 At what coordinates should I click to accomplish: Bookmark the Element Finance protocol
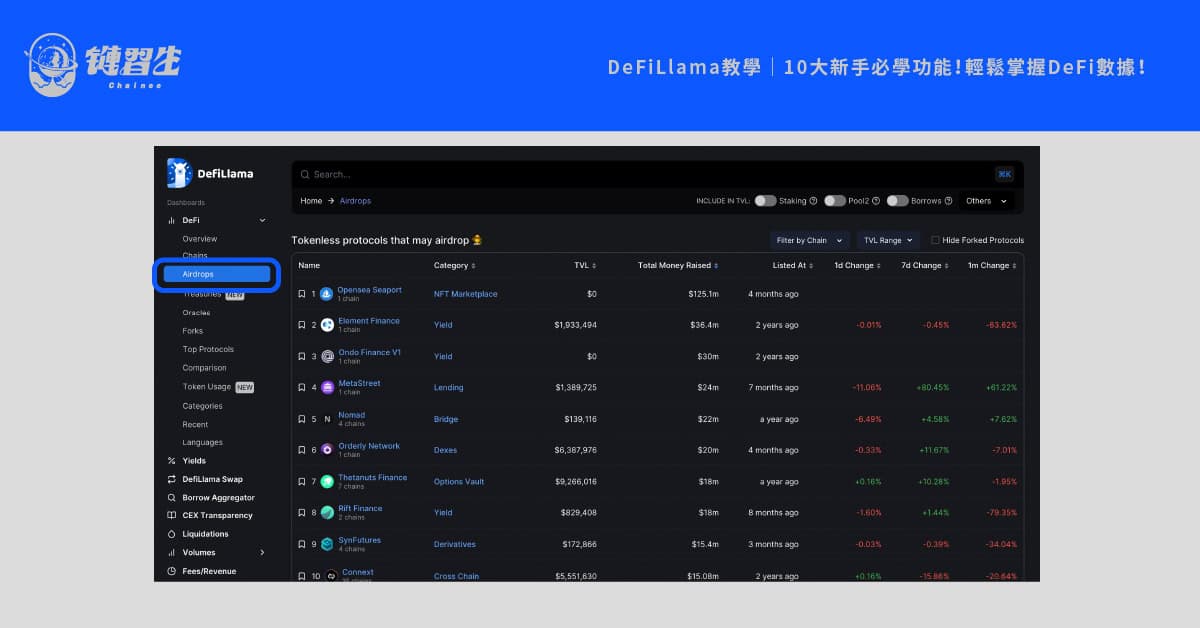click(302, 325)
